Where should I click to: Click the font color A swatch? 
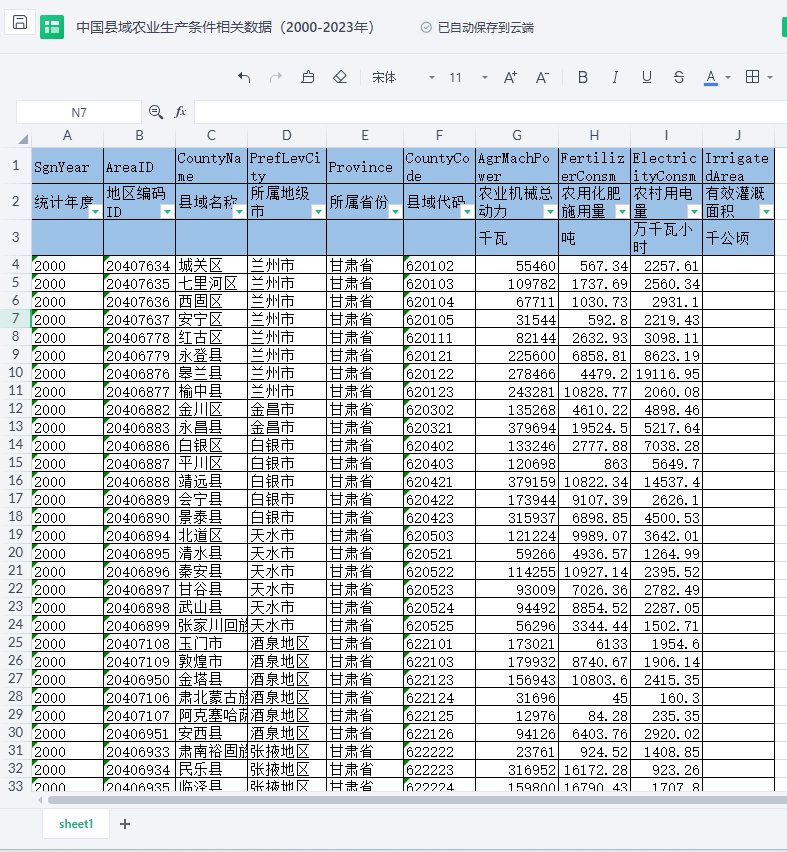711,77
